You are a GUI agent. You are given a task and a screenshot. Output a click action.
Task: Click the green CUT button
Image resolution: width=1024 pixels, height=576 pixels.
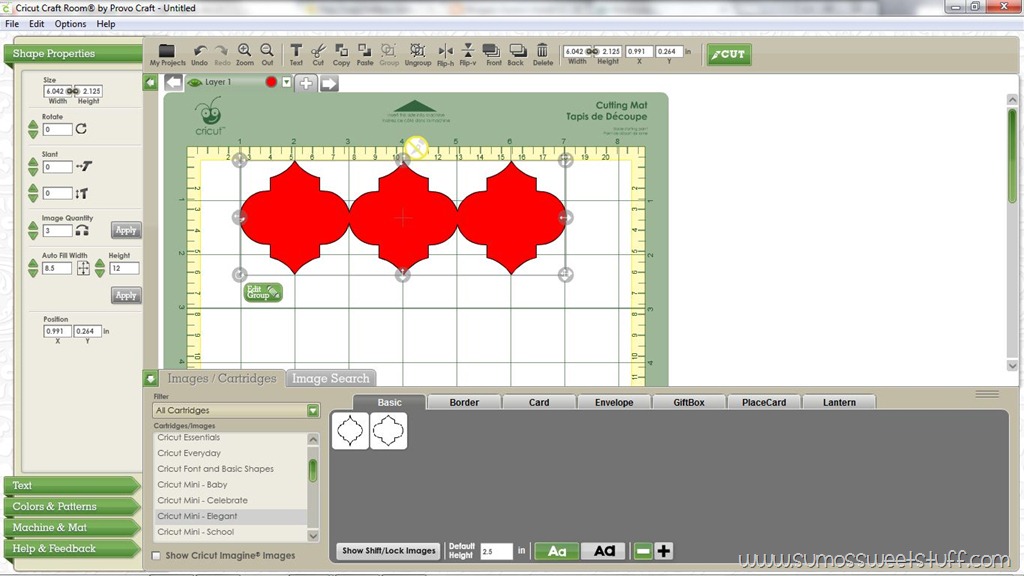[729, 54]
